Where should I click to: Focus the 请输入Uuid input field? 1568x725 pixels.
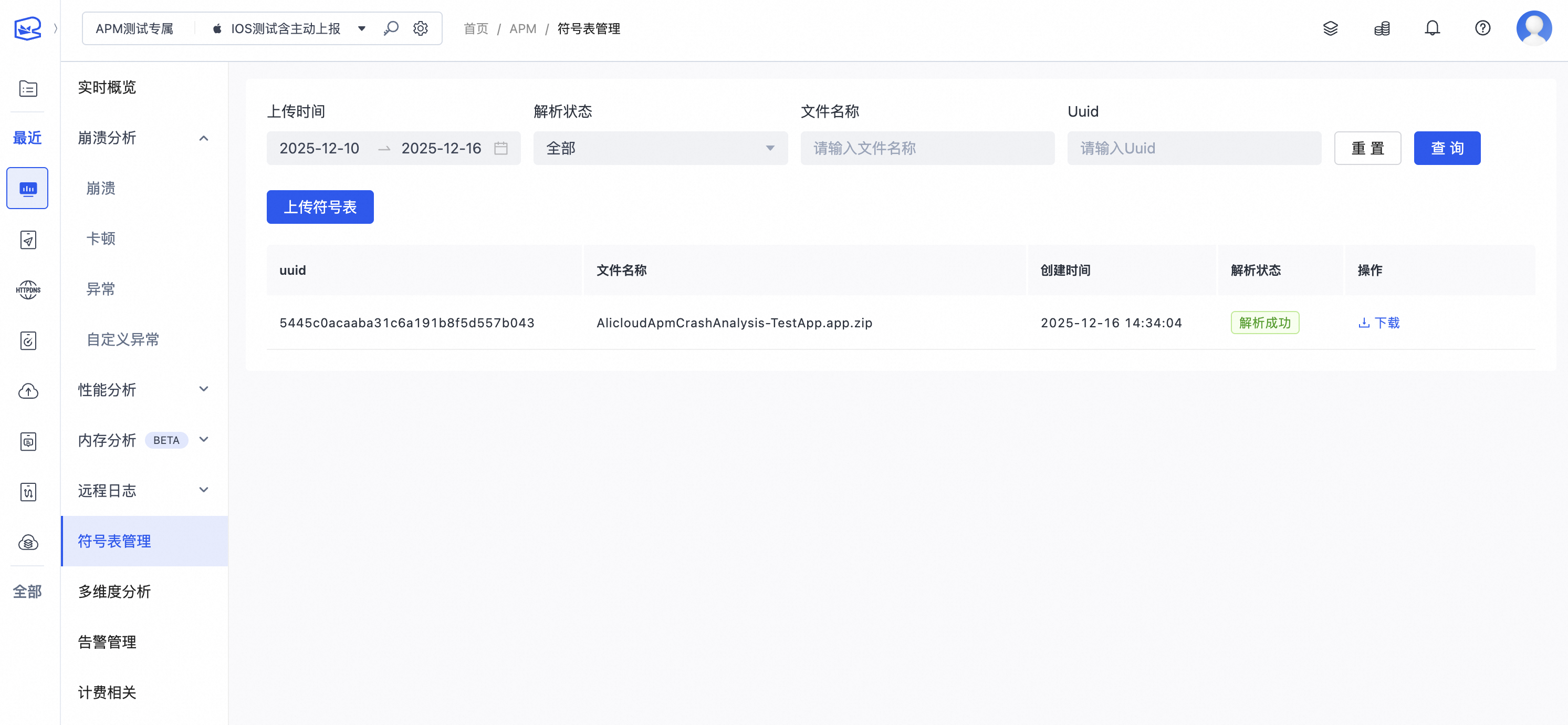1194,148
